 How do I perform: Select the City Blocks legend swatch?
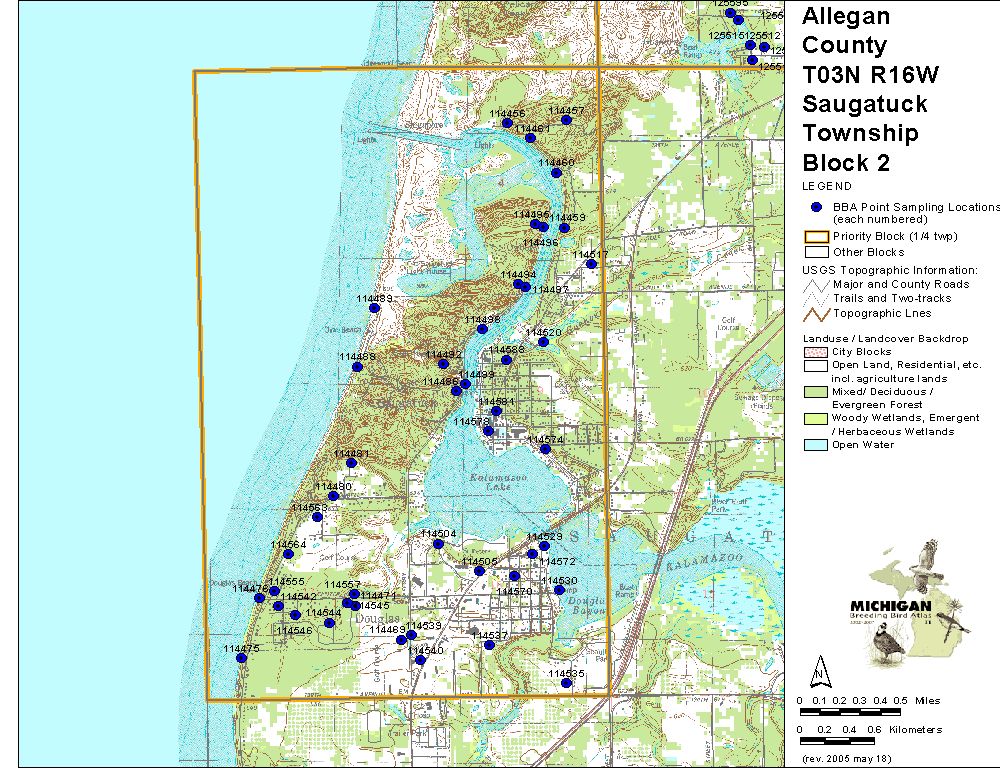coord(816,352)
